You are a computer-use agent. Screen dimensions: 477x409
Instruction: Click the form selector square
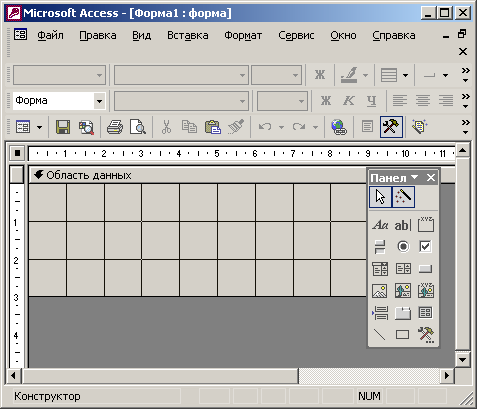click(x=17, y=154)
